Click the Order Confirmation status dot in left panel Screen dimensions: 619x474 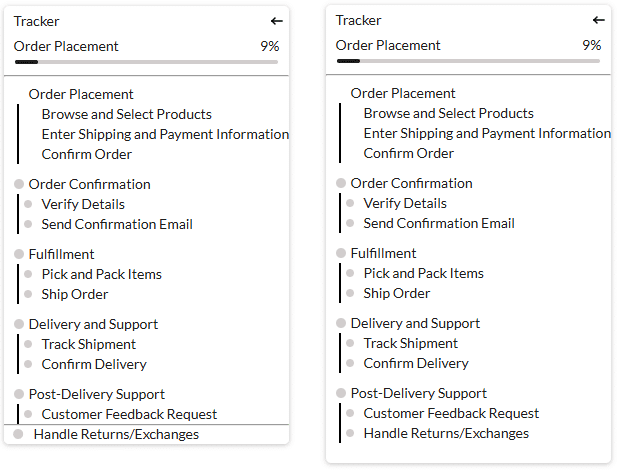click(19, 184)
